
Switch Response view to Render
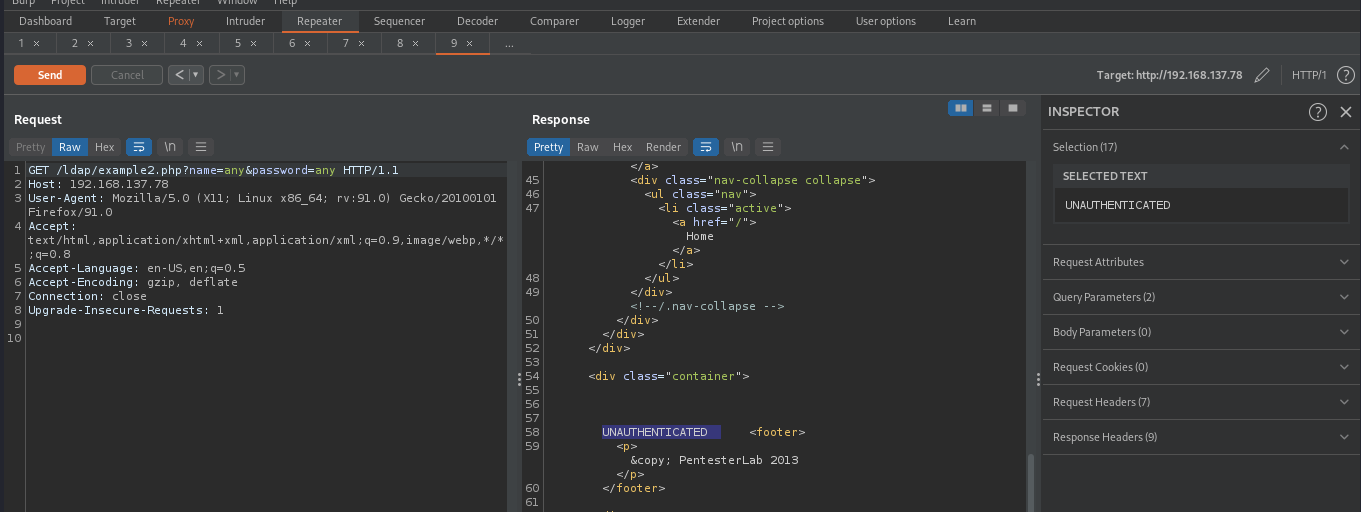point(663,147)
